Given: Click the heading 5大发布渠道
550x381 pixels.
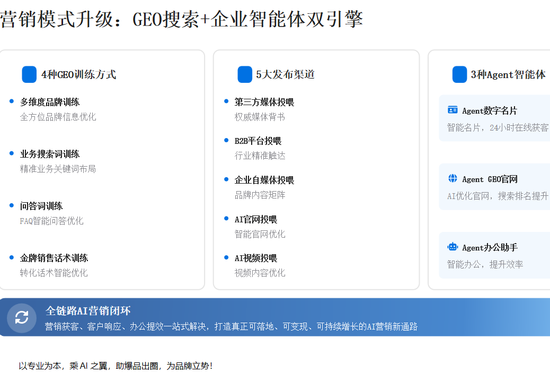Looking at the screenshot, I should (x=285, y=75).
